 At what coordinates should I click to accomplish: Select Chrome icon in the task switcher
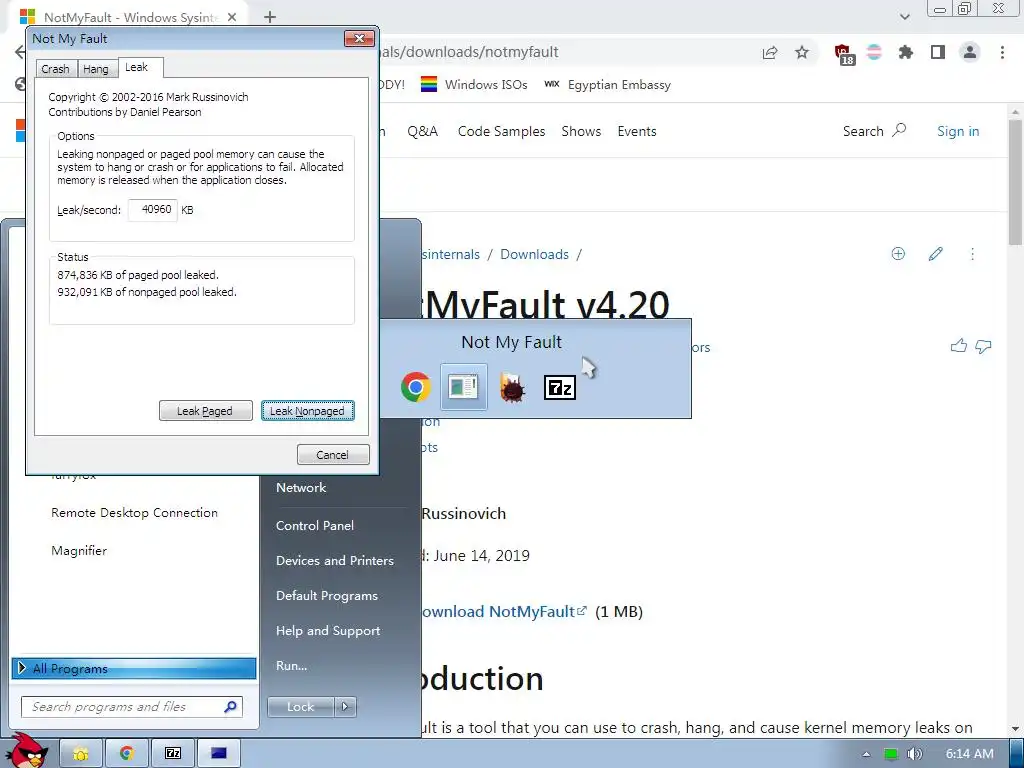coord(416,387)
